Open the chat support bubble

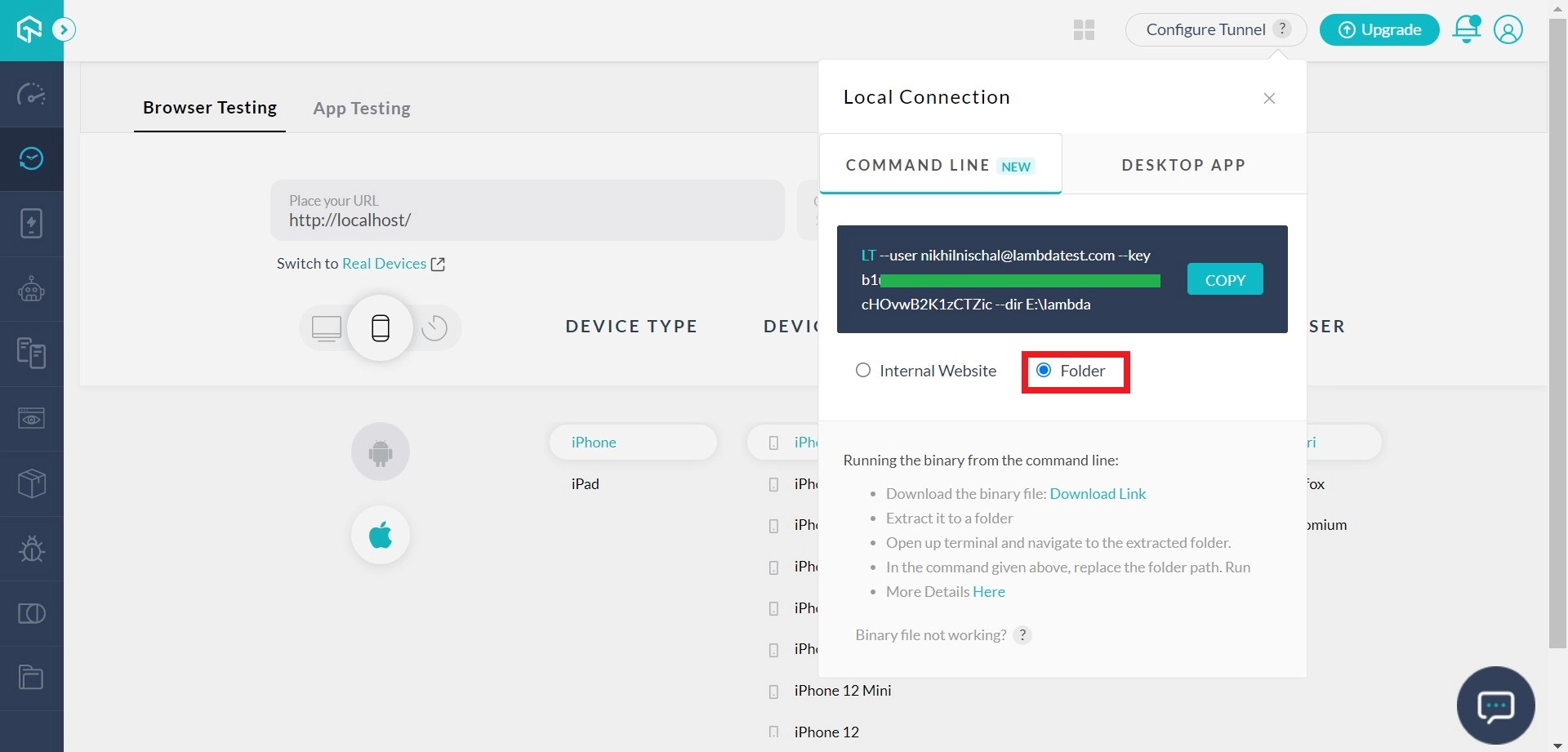coord(1496,705)
